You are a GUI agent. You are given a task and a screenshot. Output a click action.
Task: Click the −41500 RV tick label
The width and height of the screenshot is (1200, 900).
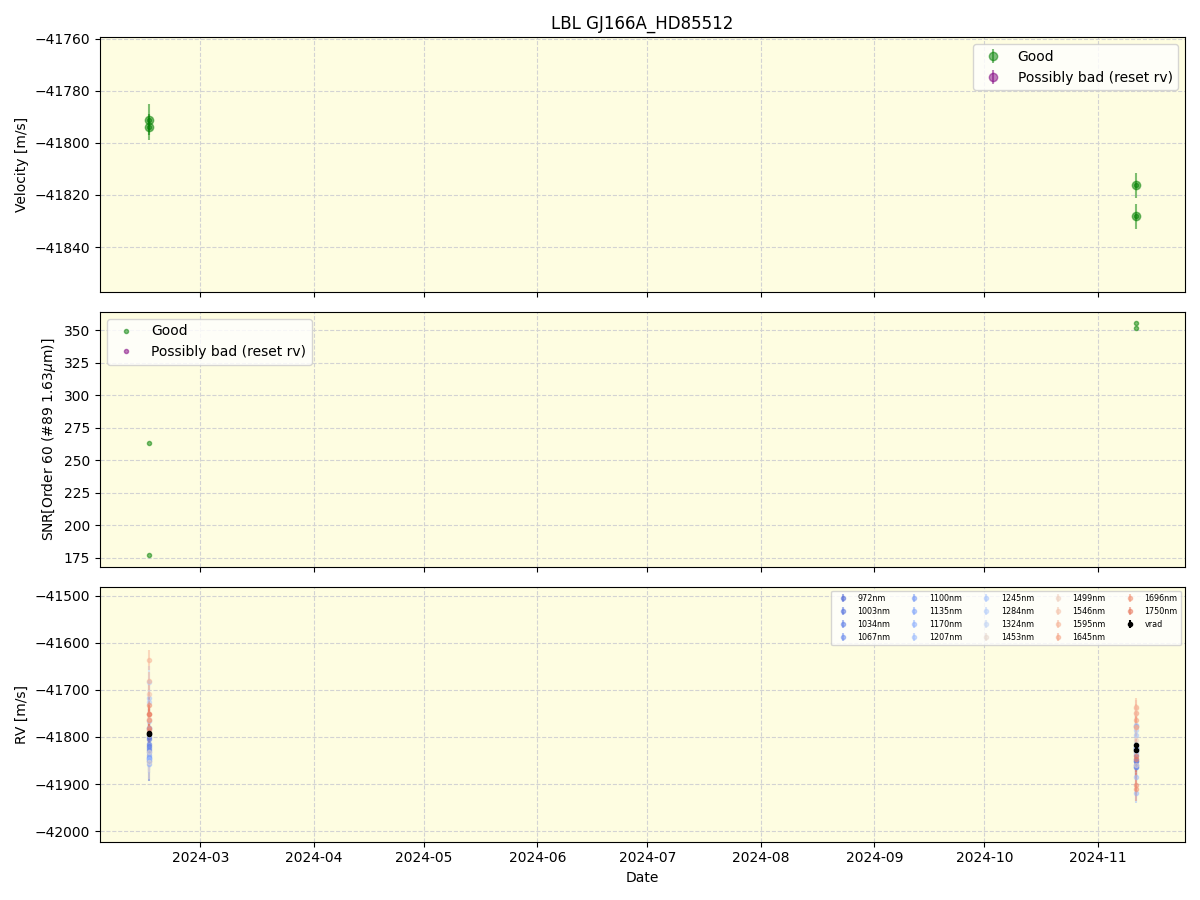(62, 596)
